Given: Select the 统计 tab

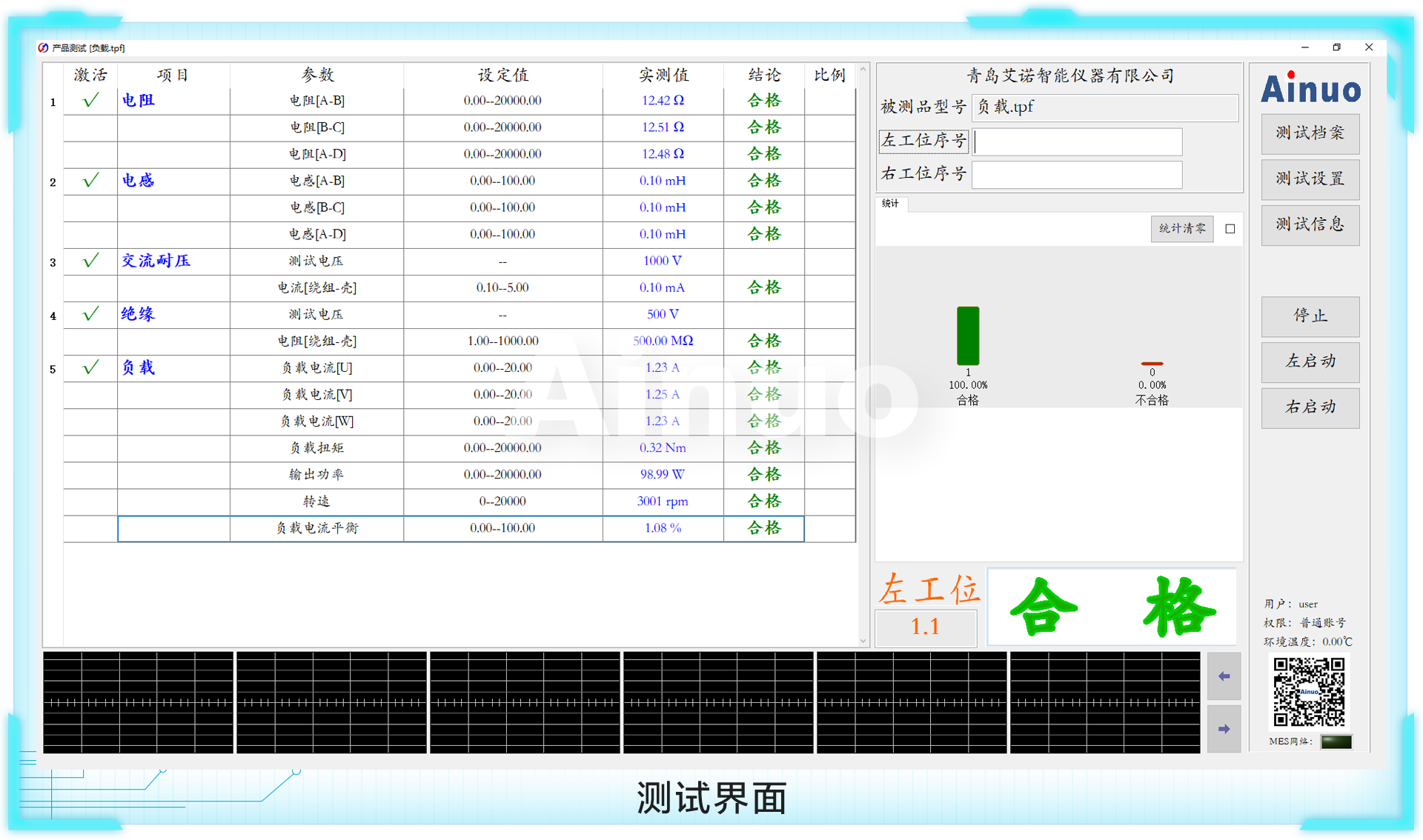Looking at the screenshot, I should pos(891,204).
